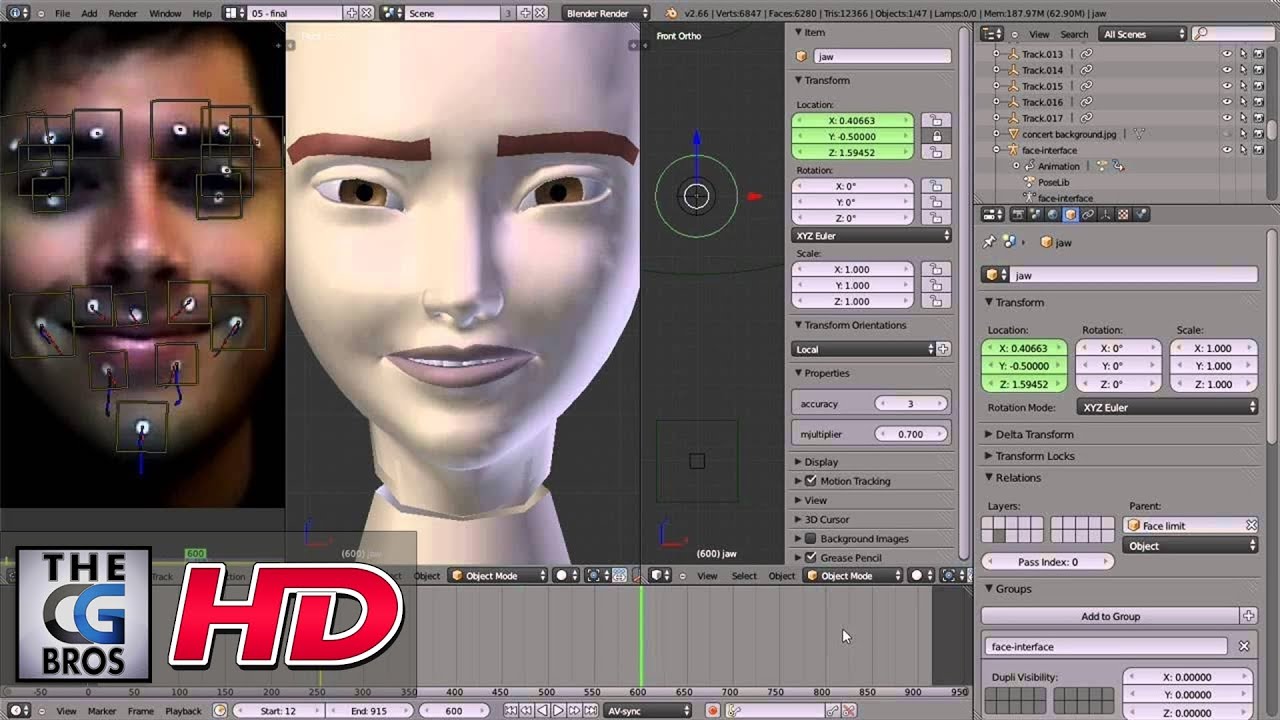
Task: Delete the current Scene
Action: pyautogui.click(x=540, y=13)
